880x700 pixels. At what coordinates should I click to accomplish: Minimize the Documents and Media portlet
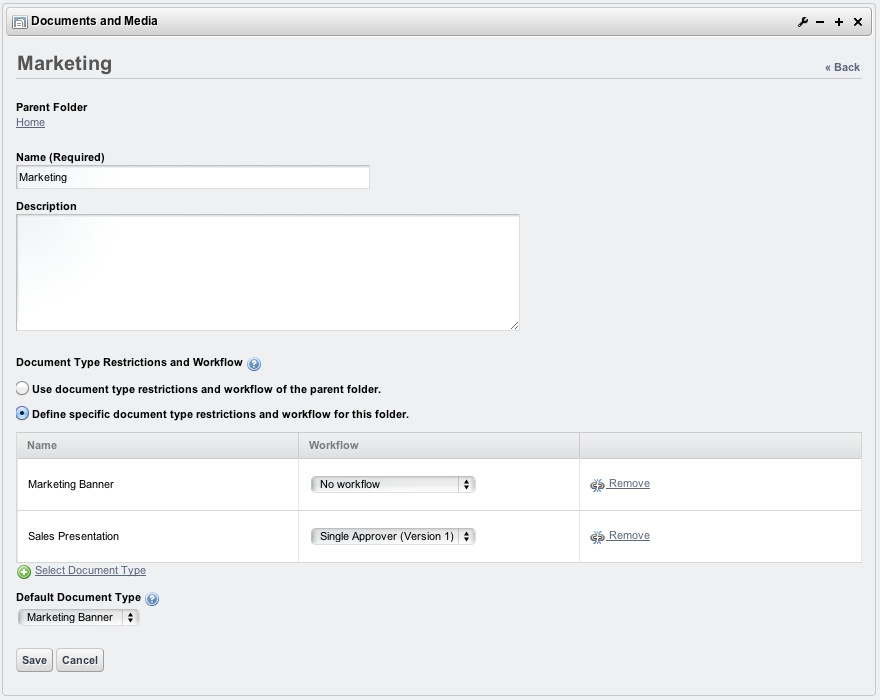tap(821, 22)
